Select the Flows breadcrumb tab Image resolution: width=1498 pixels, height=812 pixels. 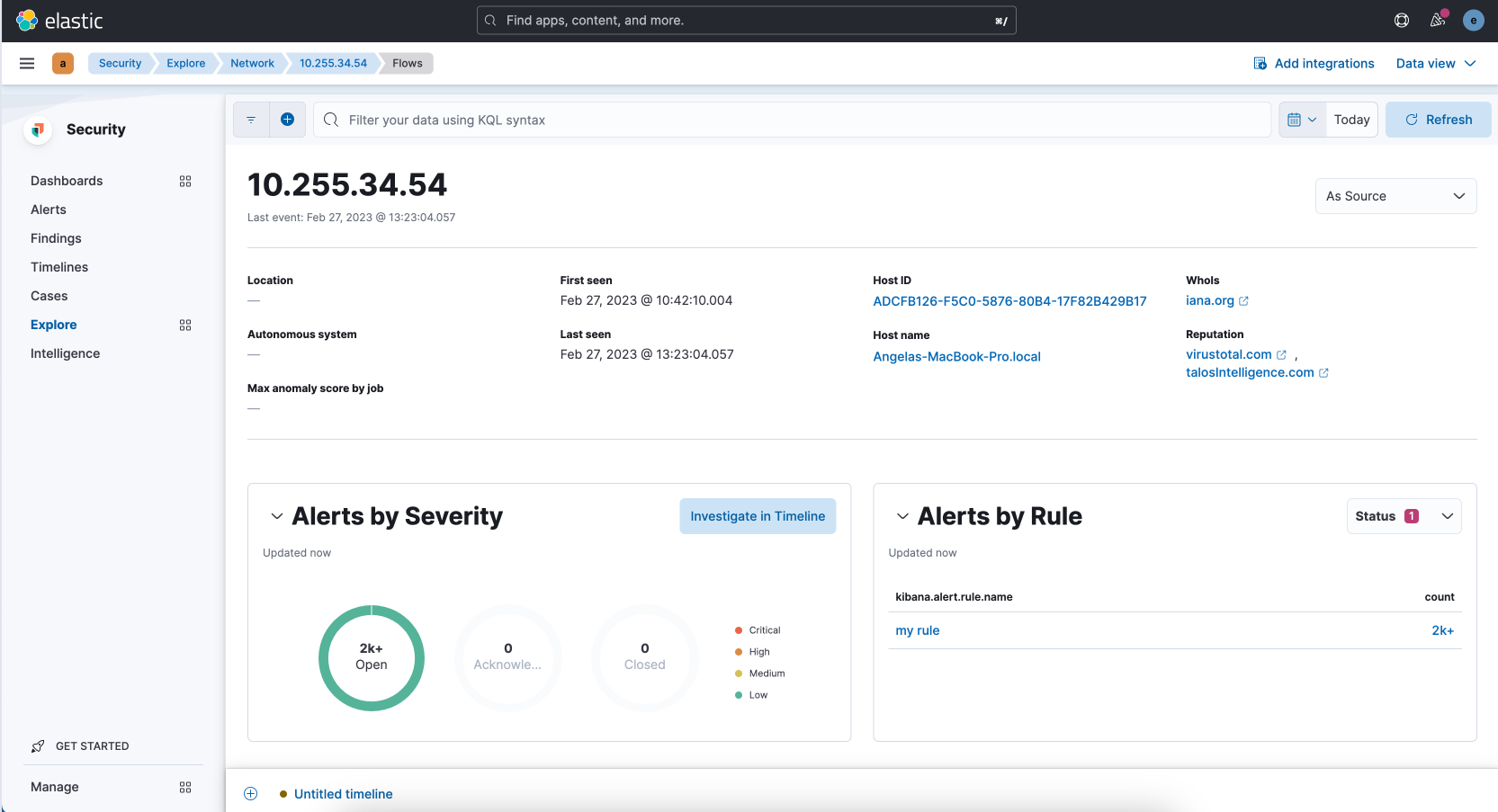point(407,63)
